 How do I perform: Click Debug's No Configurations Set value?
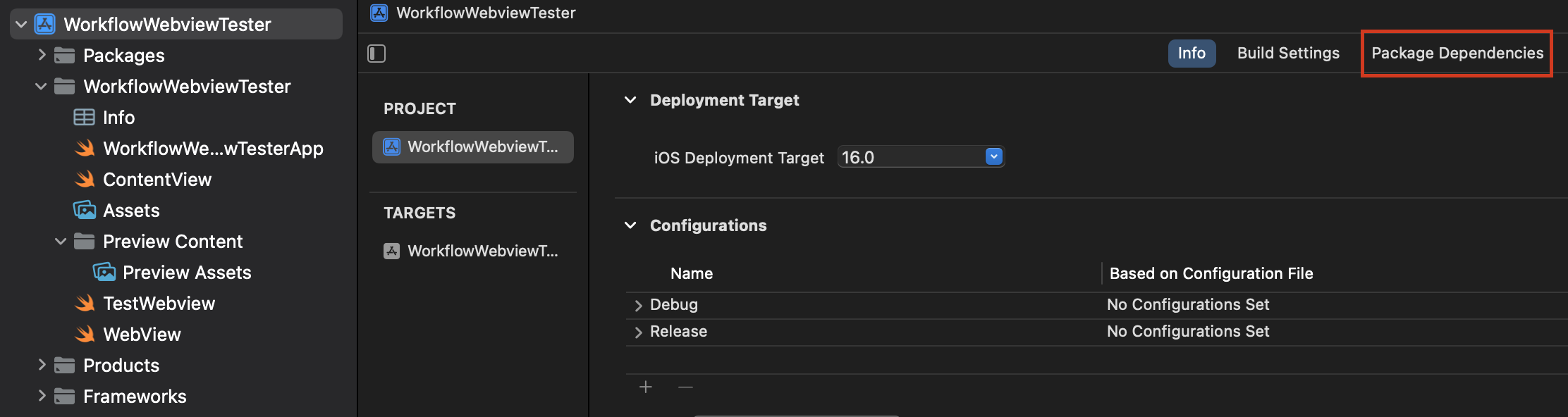point(1188,304)
